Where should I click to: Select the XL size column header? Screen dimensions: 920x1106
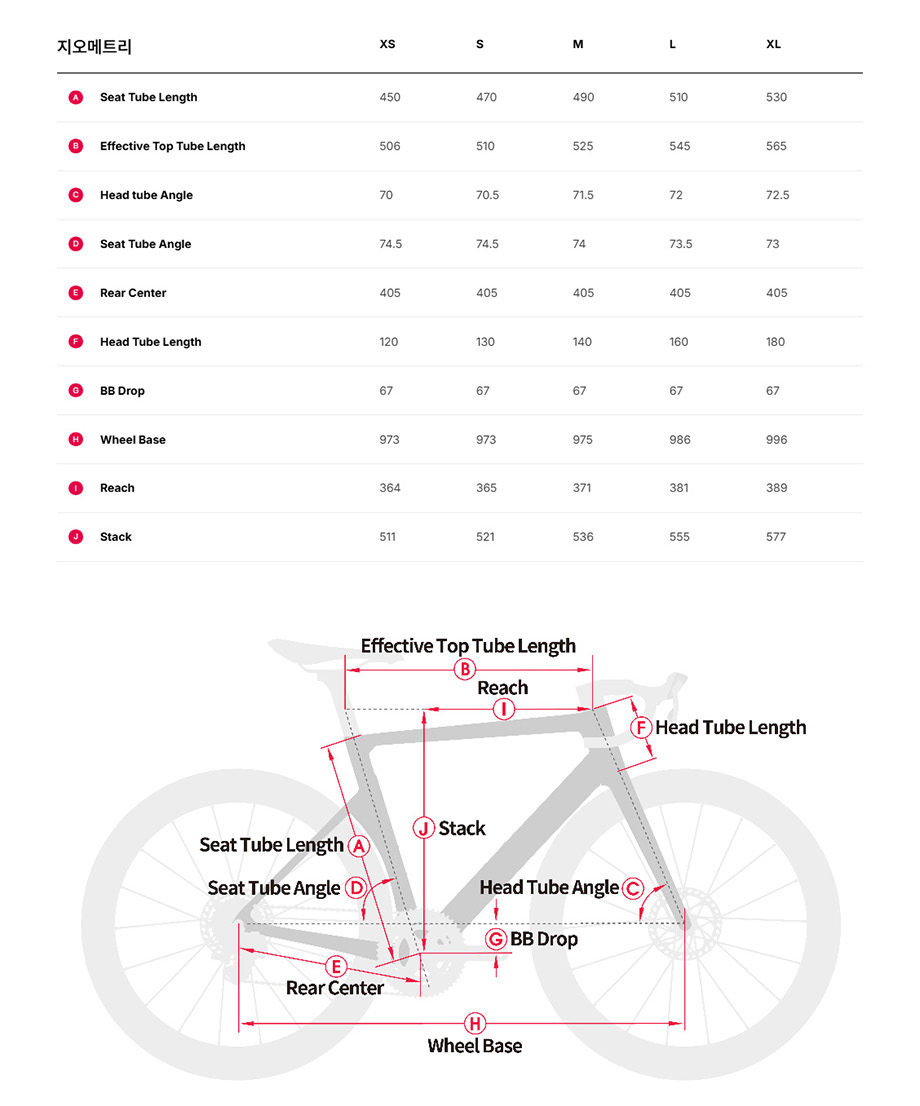[773, 45]
